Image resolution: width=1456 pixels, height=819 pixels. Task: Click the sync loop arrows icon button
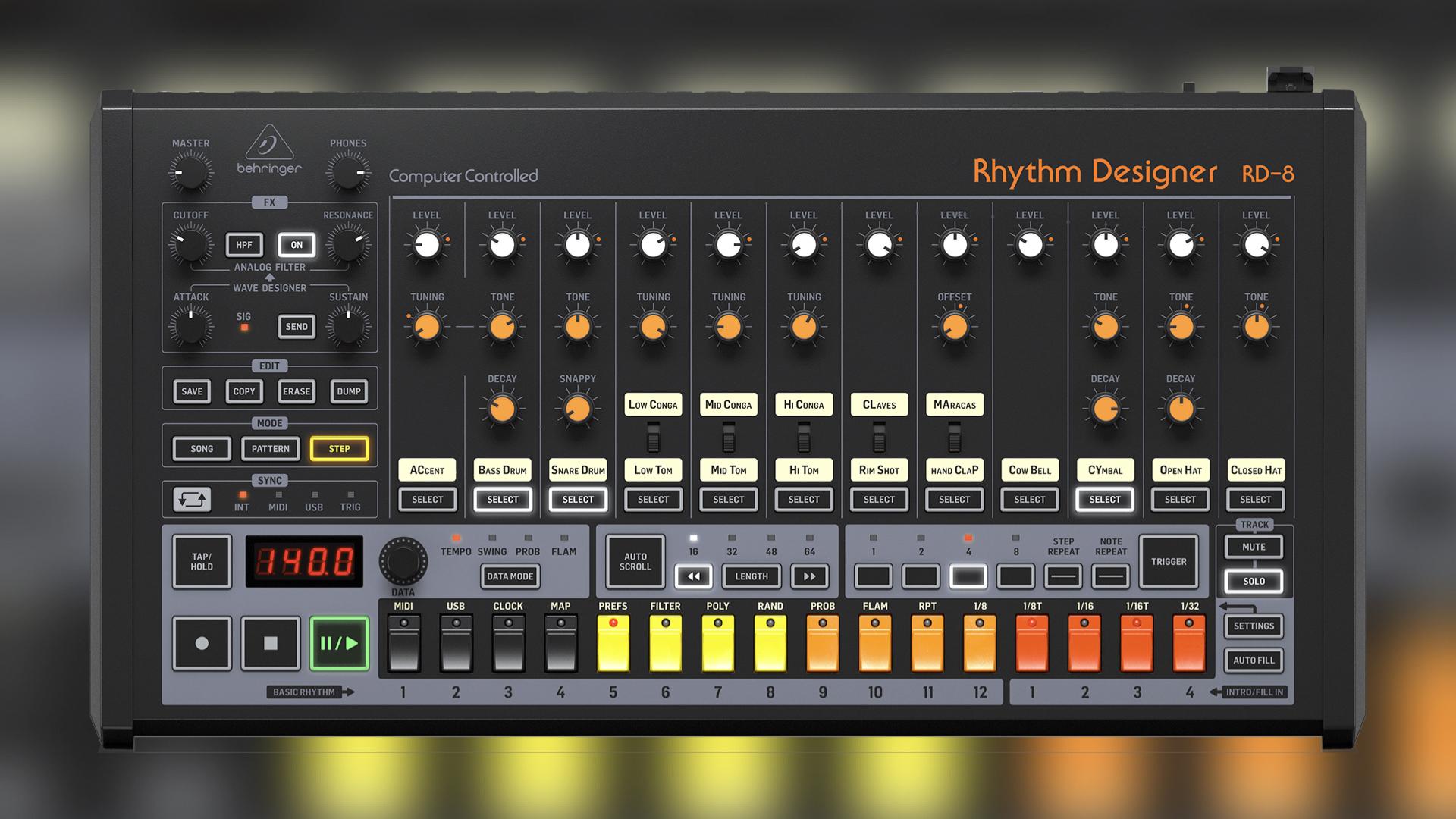[193, 500]
